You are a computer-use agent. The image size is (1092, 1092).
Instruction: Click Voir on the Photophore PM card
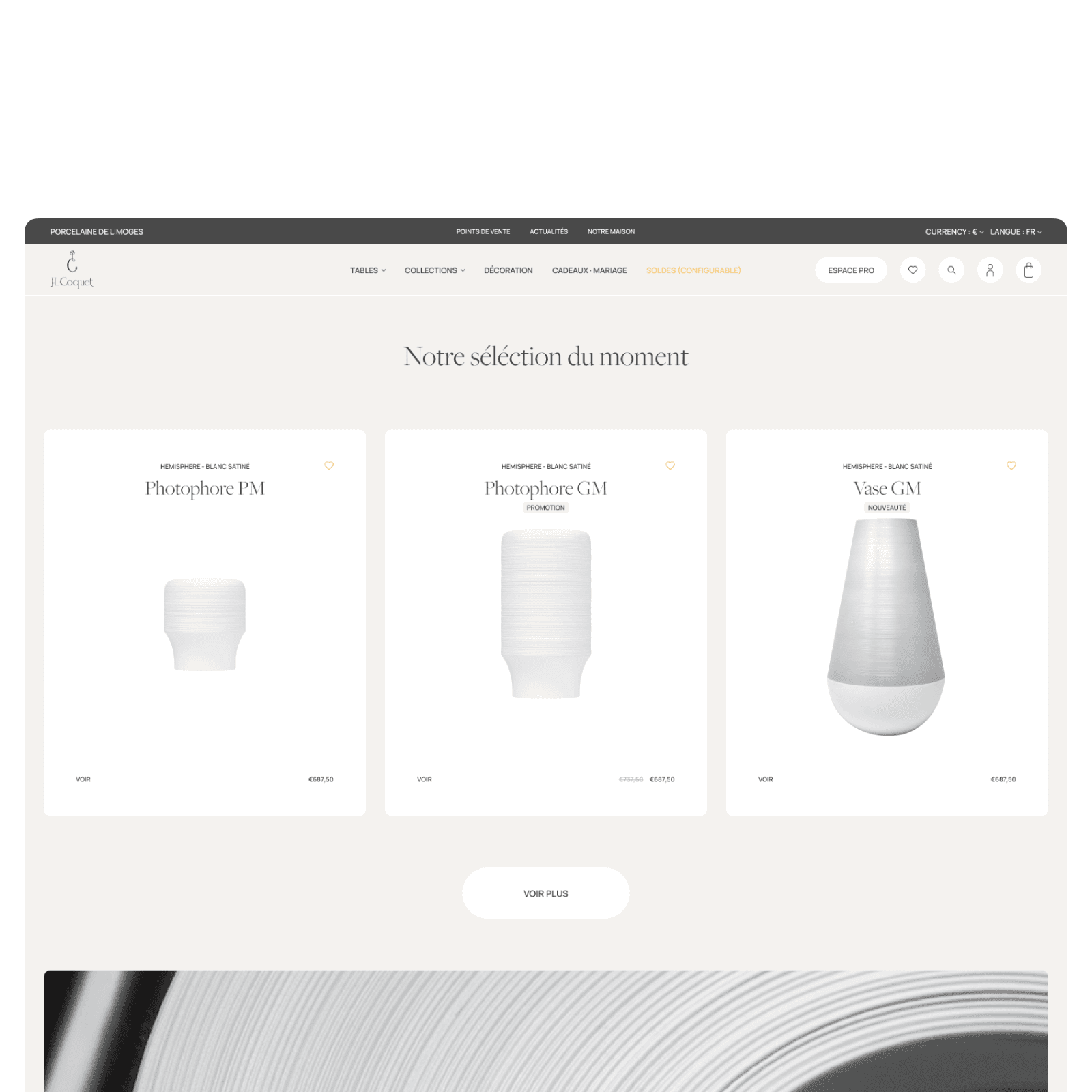click(x=83, y=779)
